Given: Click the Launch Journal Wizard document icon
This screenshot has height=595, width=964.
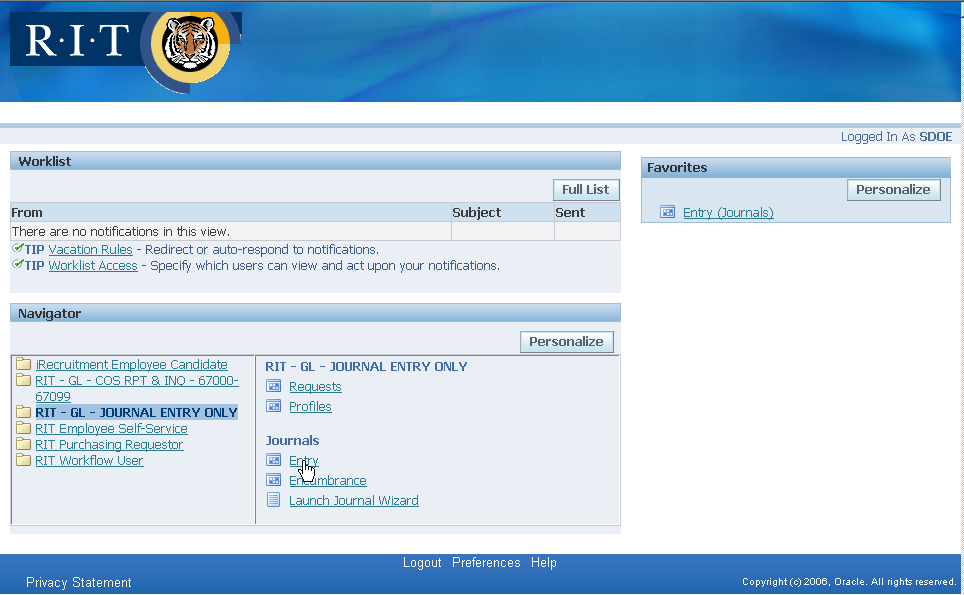Looking at the screenshot, I should tap(274, 501).
